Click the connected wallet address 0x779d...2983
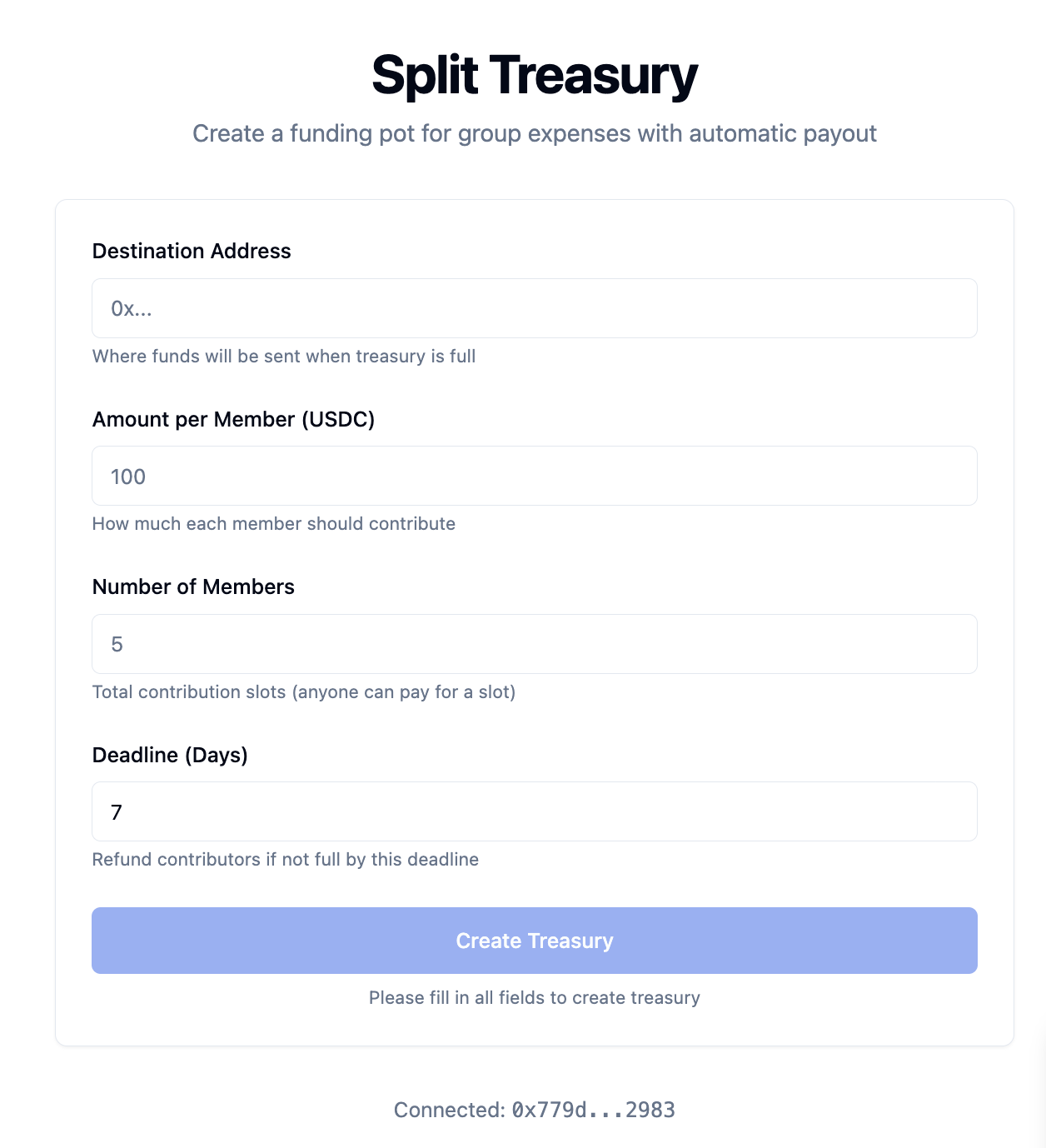Viewport: 1046px width, 1148px height. [534, 1110]
